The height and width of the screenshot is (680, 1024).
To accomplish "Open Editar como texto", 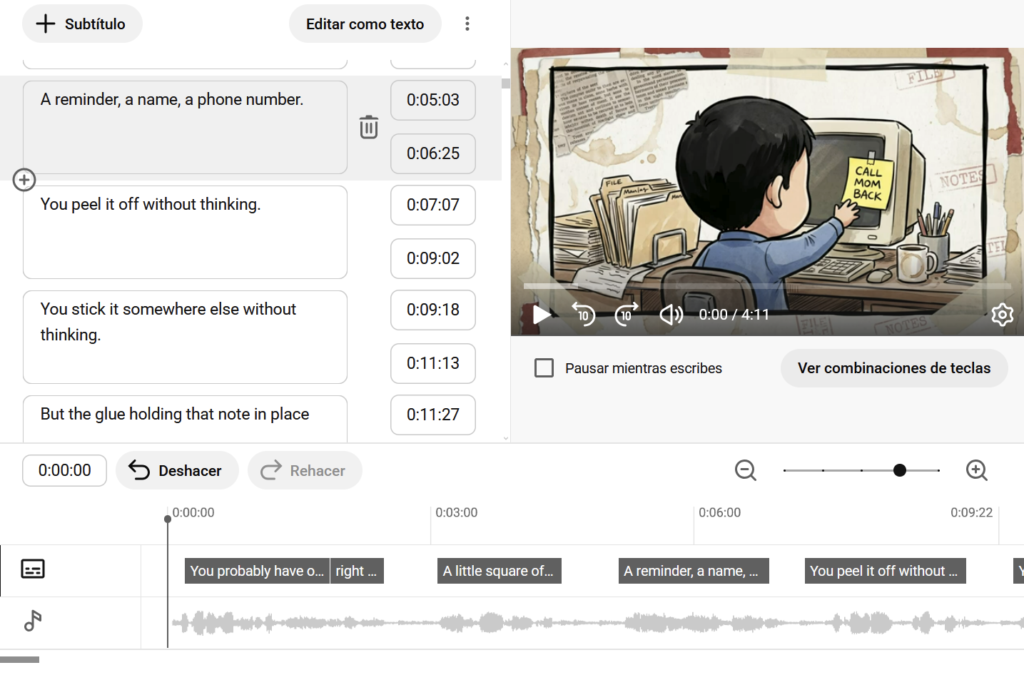I will coord(365,24).
